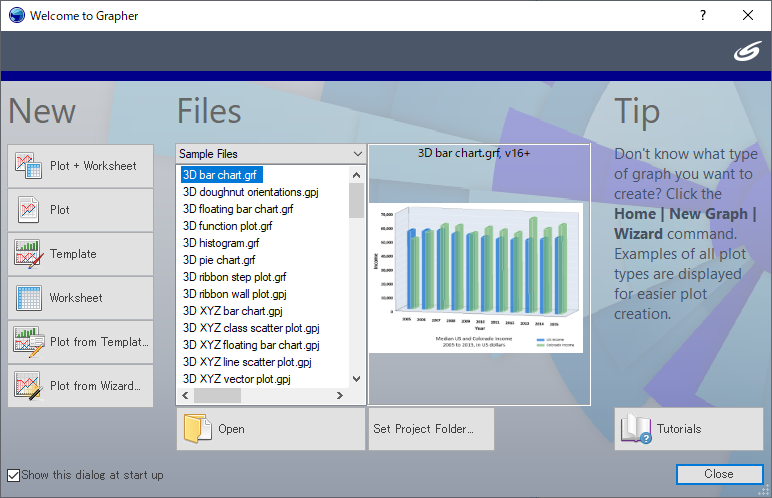Image resolution: width=772 pixels, height=498 pixels.
Task: Select 3D XYZ floating bar chart.gpj
Action: [251, 345]
